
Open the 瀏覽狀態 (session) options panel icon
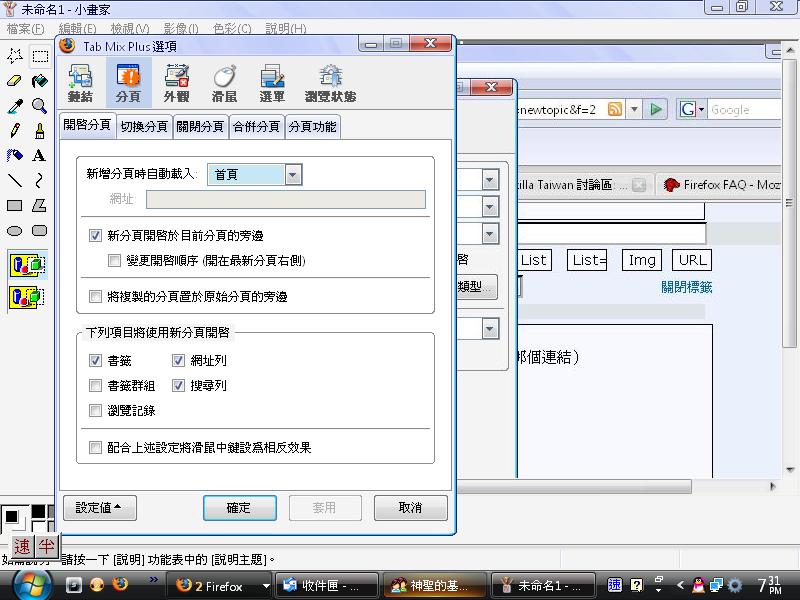click(330, 82)
